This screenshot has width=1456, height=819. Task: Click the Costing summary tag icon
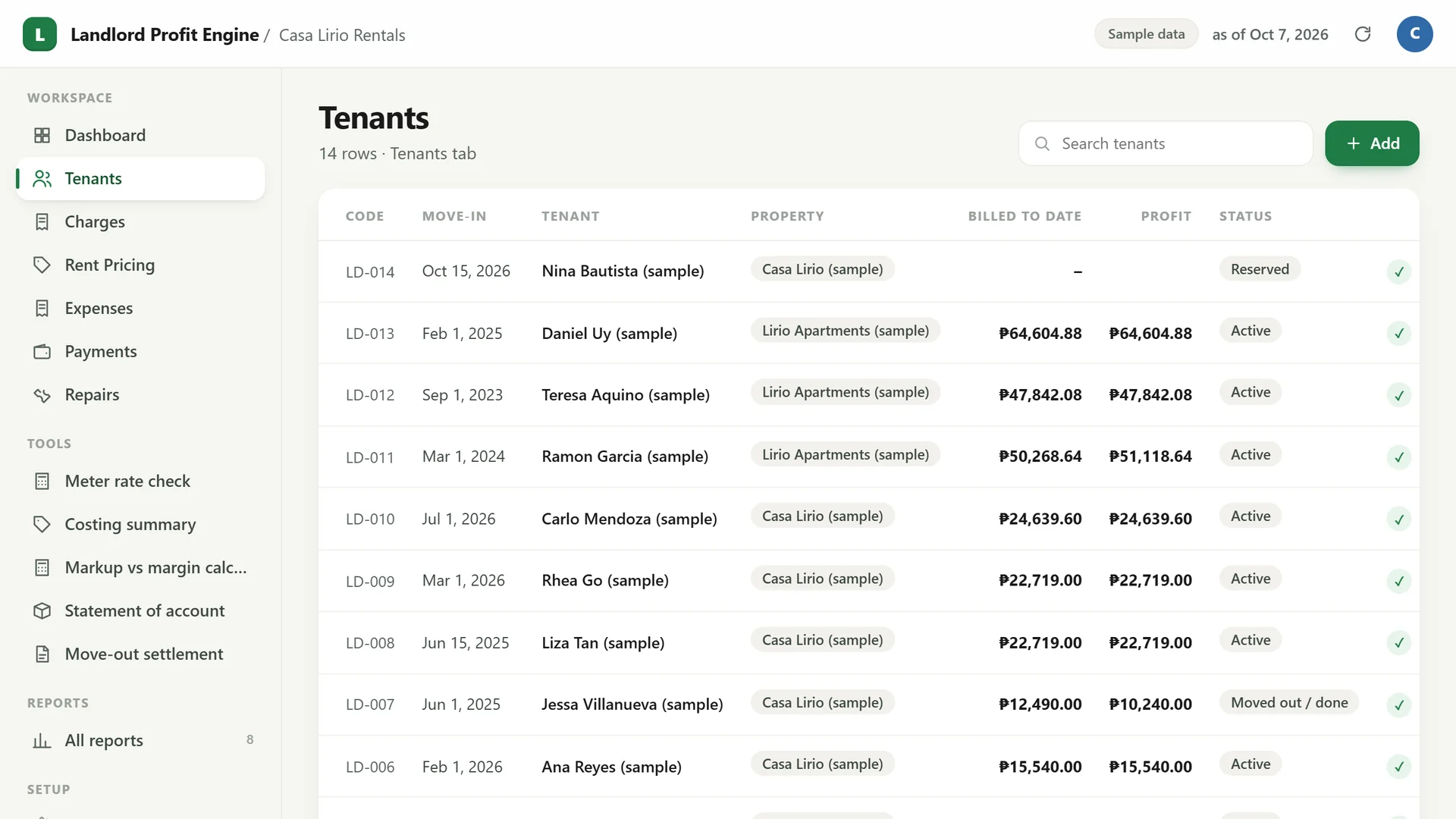pos(42,524)
